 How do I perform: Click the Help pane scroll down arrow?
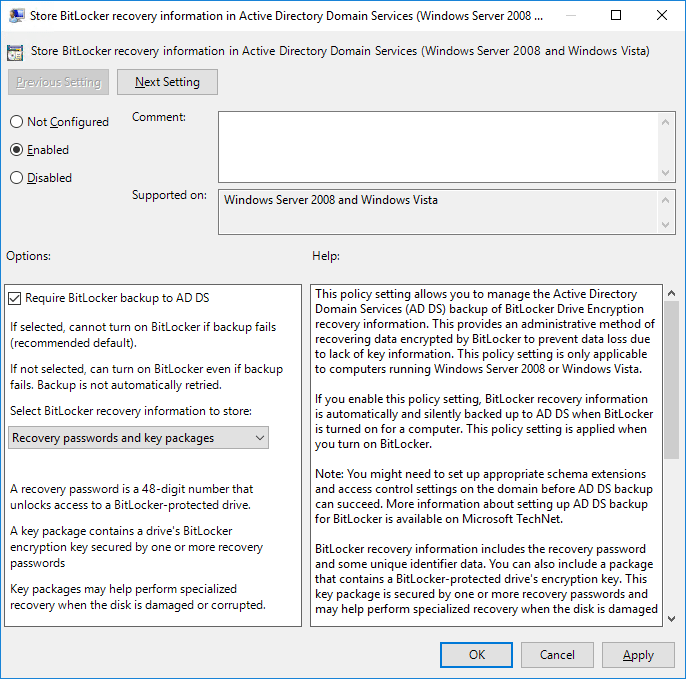coord(672,619)
